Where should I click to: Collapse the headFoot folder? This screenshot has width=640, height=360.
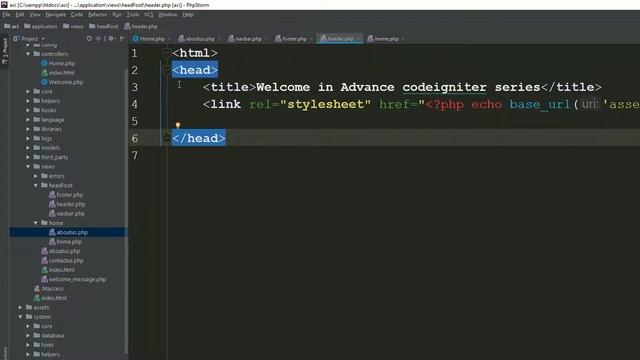pyautogui.click(x=36, y=185)
